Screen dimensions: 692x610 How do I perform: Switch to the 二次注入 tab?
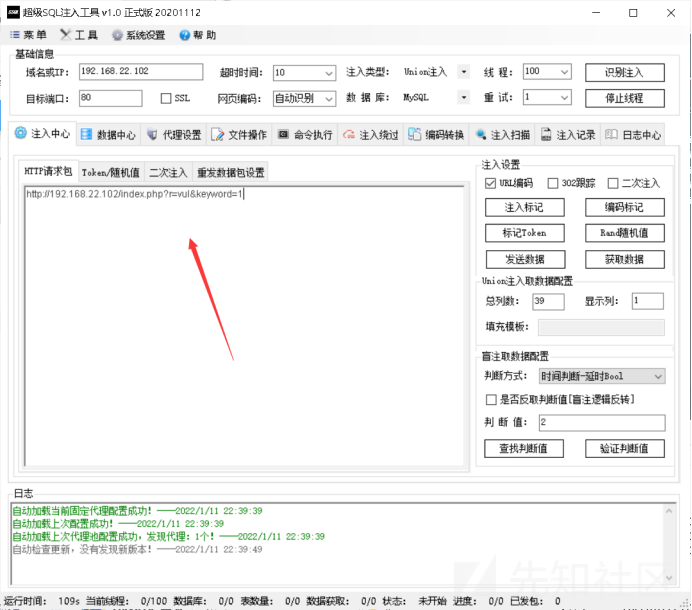coord(168,172)
